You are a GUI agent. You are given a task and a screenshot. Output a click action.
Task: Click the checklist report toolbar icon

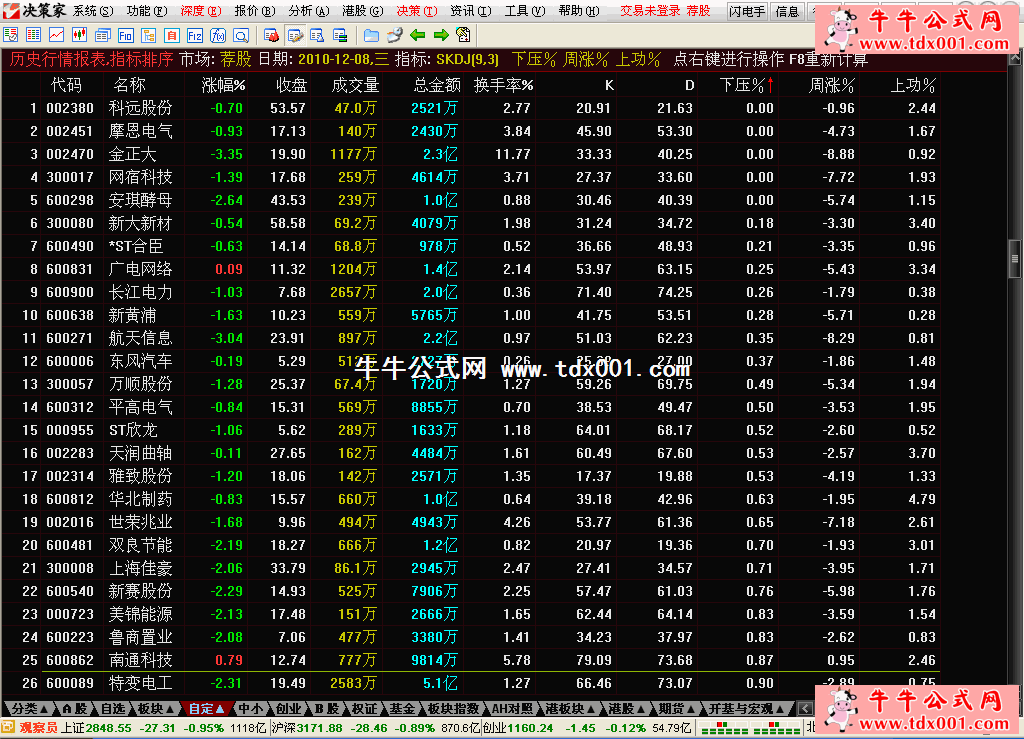[10, 35]
